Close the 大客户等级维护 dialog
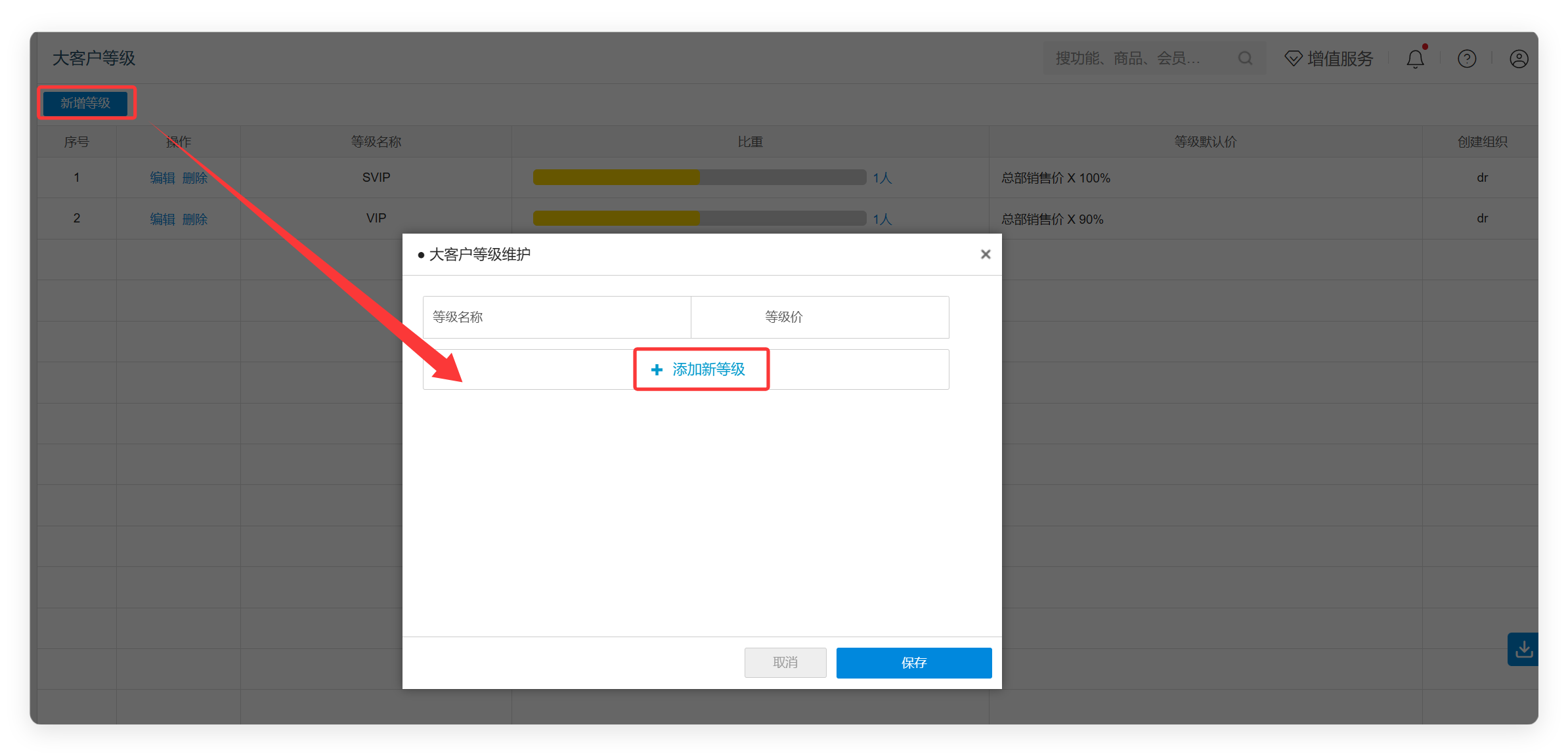The image size is (1568, 754). [x=986, y=254]
